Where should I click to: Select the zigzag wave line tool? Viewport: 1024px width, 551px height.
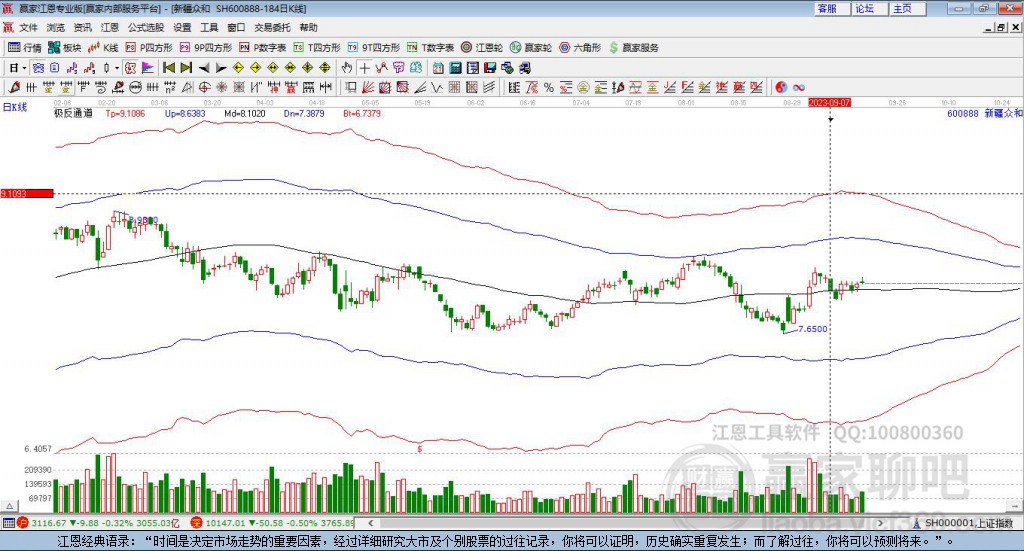click(437, 87)
